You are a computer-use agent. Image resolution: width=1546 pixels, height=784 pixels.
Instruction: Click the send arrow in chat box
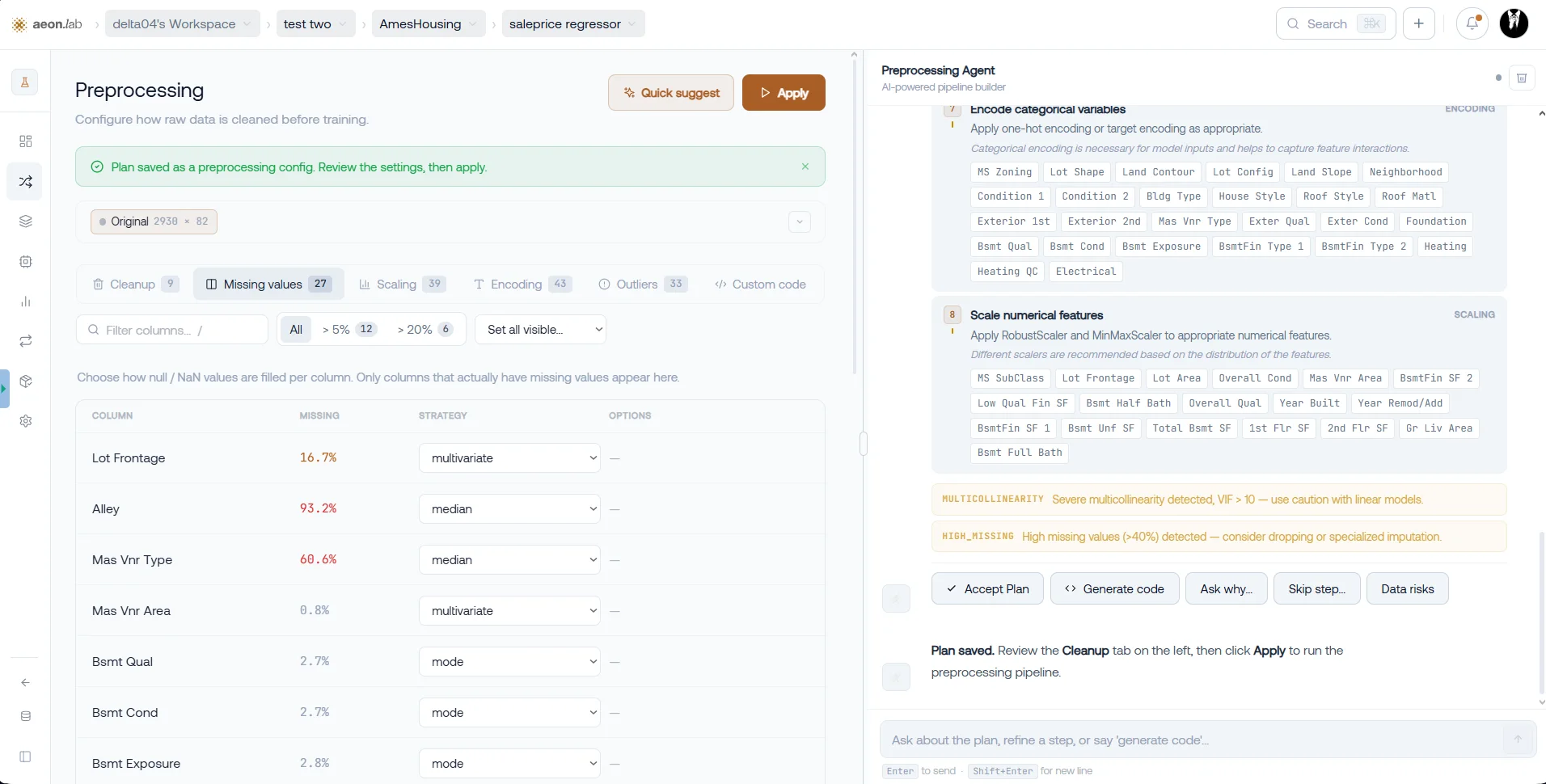(x=1518, y=739)
